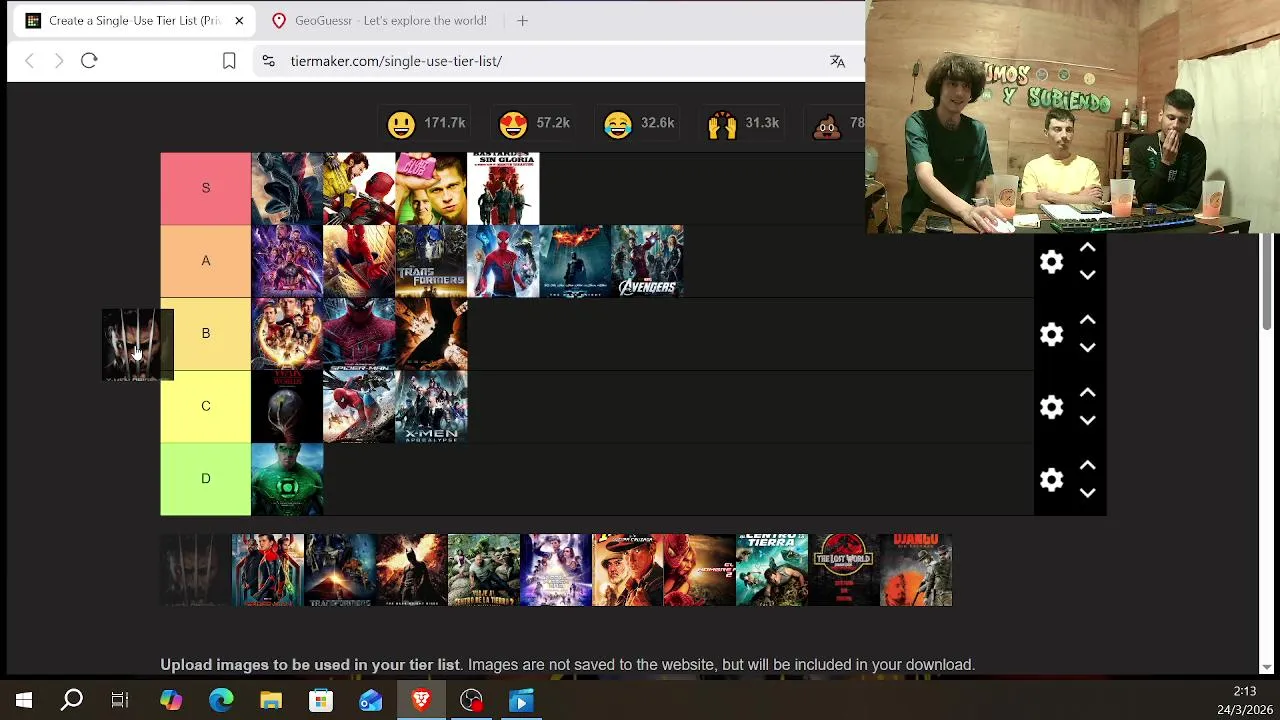Move tier D row up
Viewport: 1280px width, 720px height.
click(1087, 466)
